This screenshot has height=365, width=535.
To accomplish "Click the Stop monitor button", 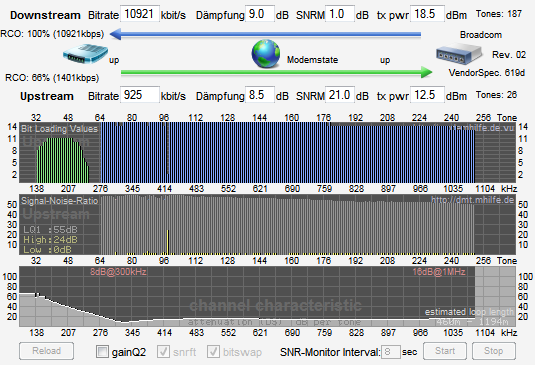I will point(493,351).
